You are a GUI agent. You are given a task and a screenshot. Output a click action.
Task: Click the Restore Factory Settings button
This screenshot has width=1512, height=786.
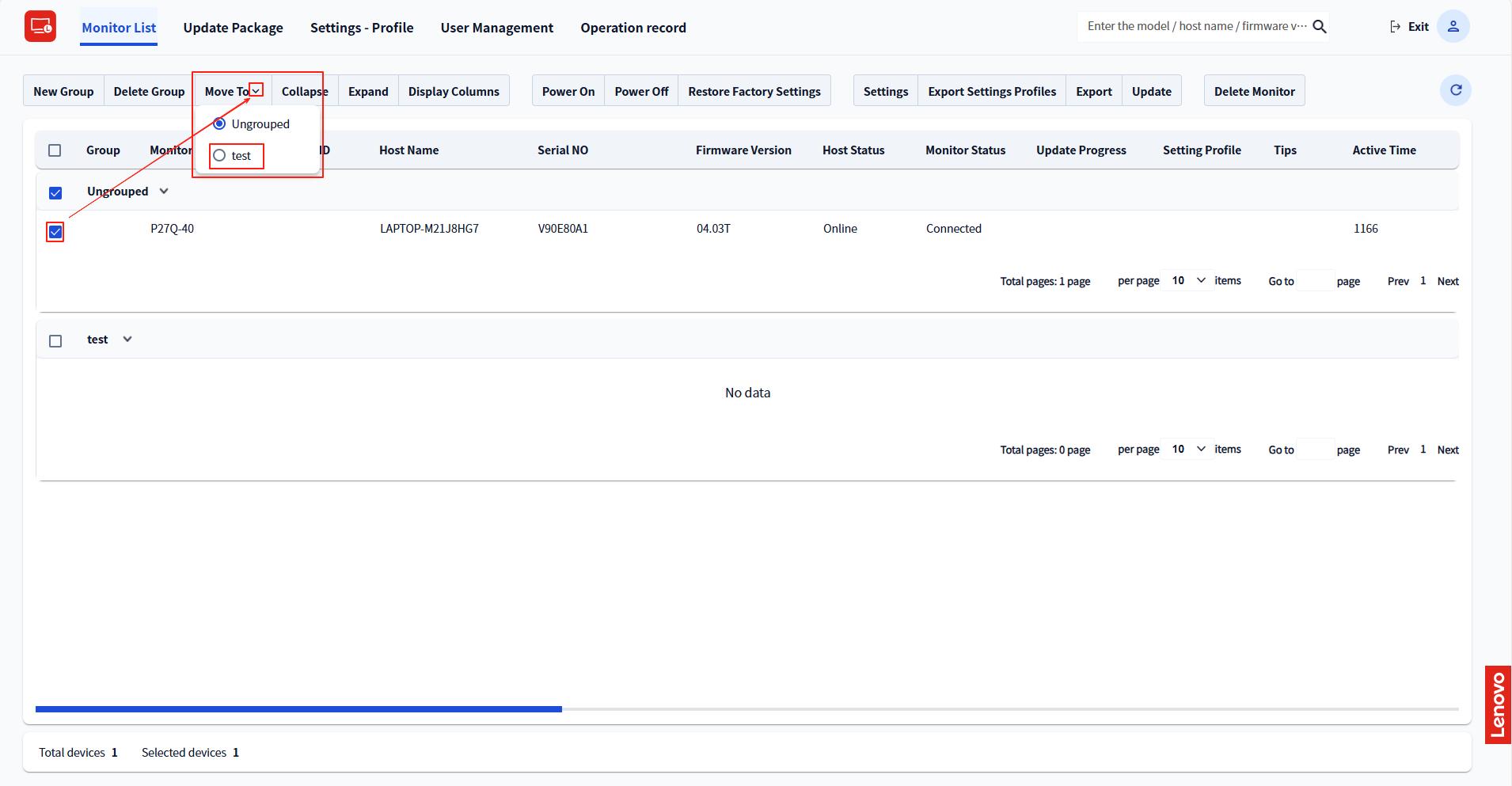coord(754,91)
